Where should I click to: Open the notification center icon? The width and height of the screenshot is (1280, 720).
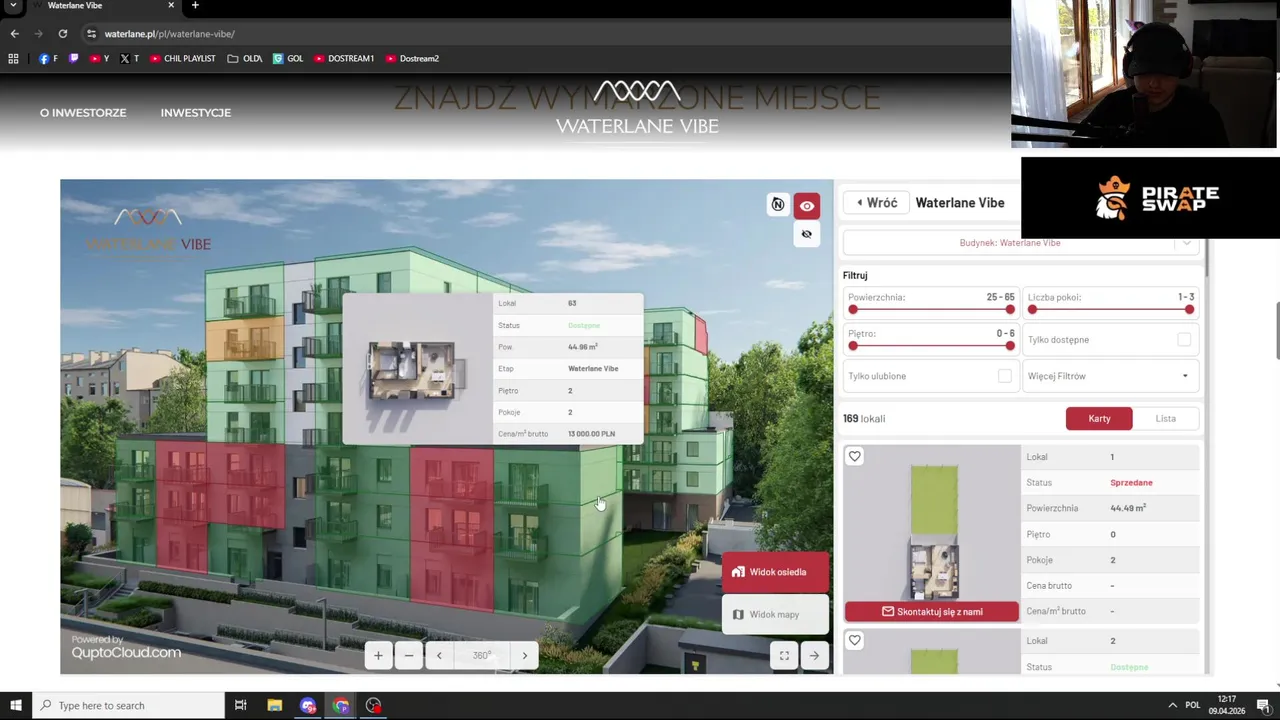point(1263,706)
